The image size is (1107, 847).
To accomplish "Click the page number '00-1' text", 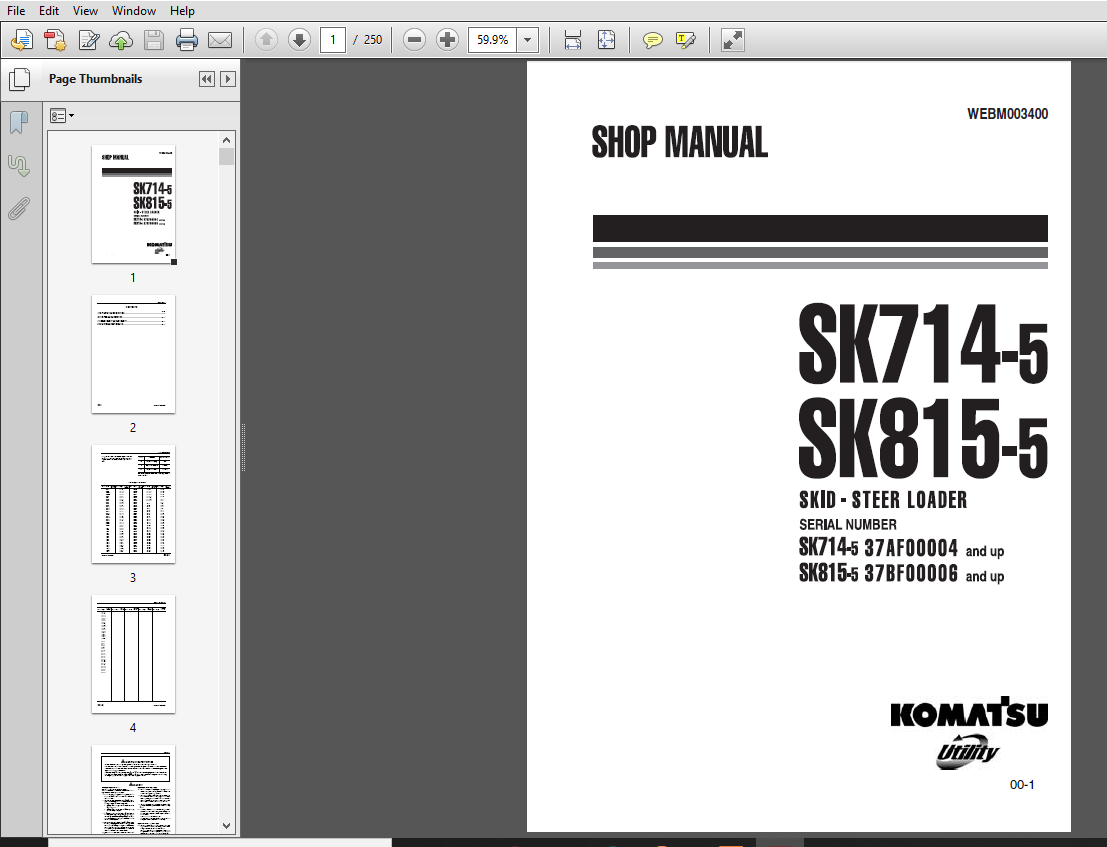I will [1022, 785].
